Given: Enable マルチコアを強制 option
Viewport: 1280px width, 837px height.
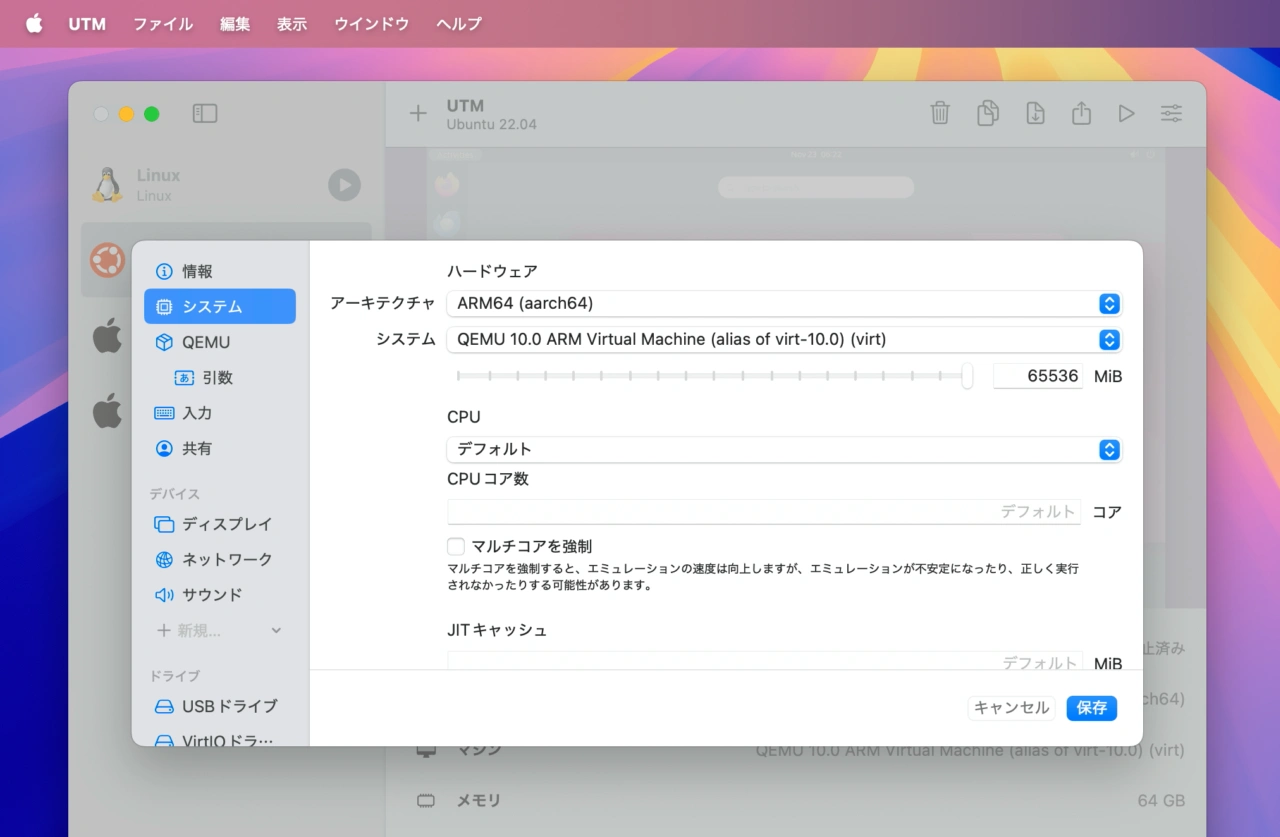Looking at the screenshot, I should (456, 546).
